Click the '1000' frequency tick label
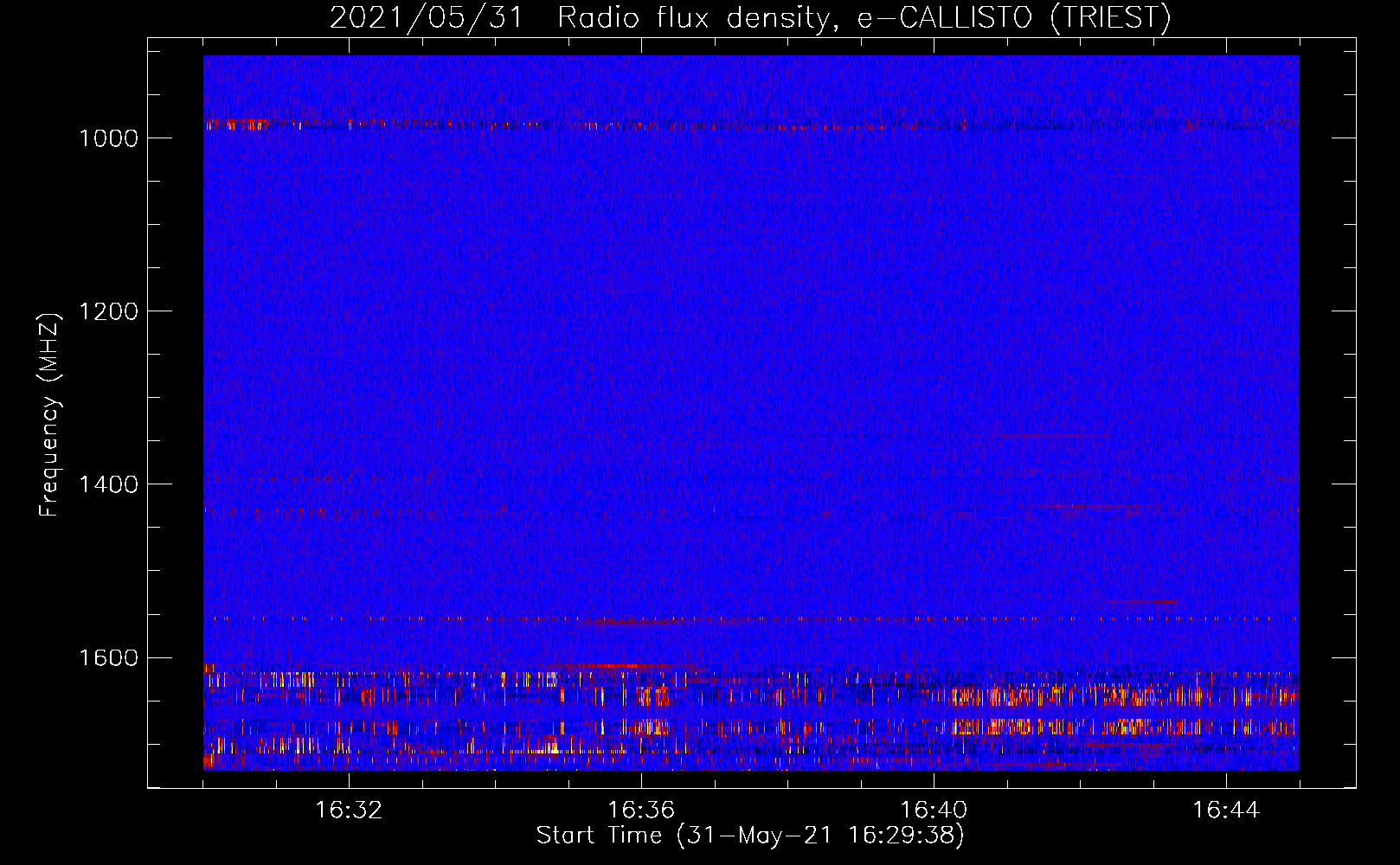Screen dimensions: 1400x865 click(x=109, y=138)
